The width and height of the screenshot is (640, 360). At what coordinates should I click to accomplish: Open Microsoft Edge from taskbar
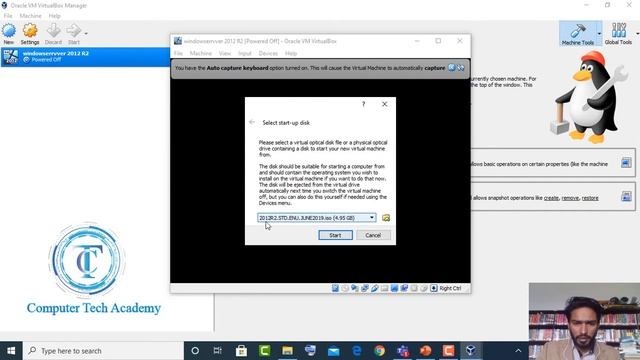coord(356,351)
